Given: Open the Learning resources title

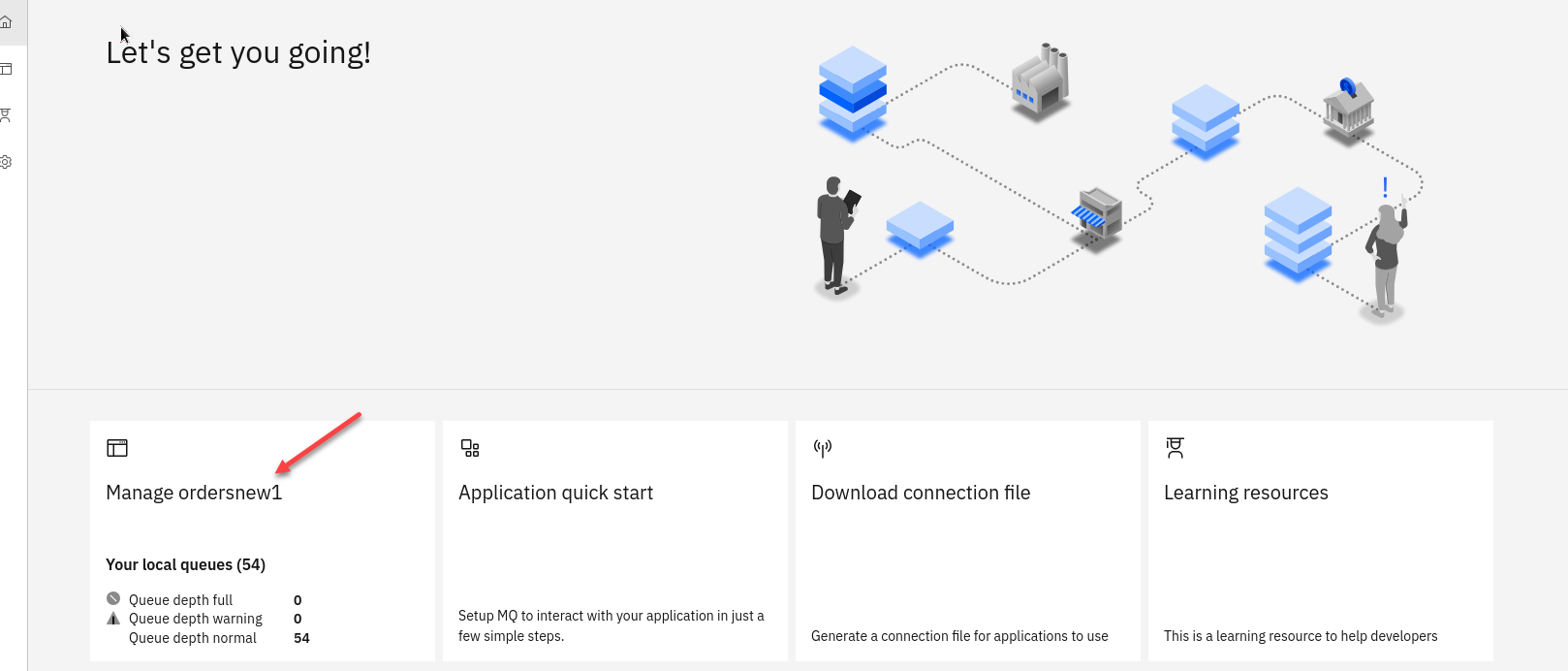Looking at the screenshot, I should pyautogui.click(x=1245, y=493).
